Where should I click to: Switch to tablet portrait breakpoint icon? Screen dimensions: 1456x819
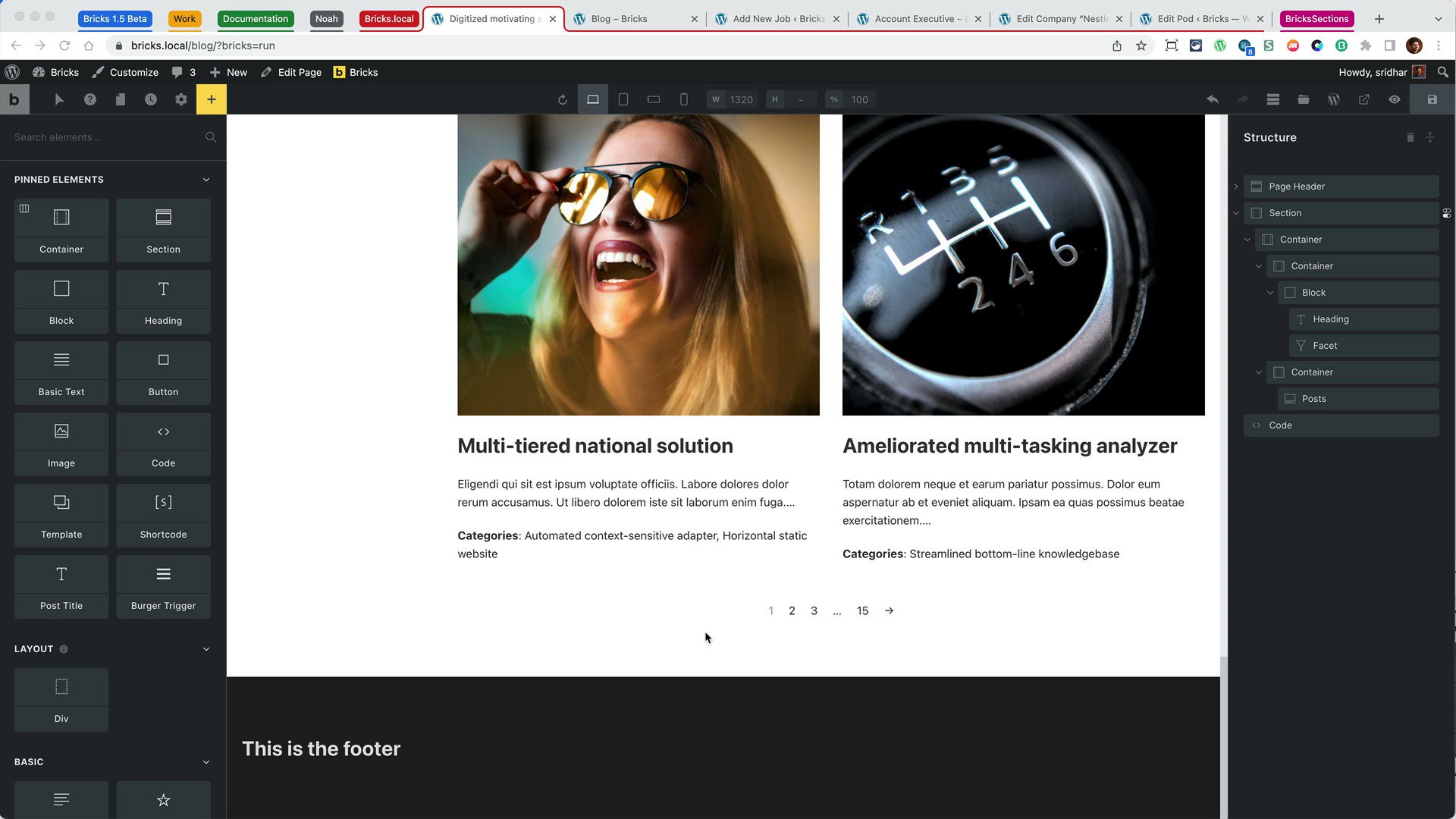click(x=623, y=99)
